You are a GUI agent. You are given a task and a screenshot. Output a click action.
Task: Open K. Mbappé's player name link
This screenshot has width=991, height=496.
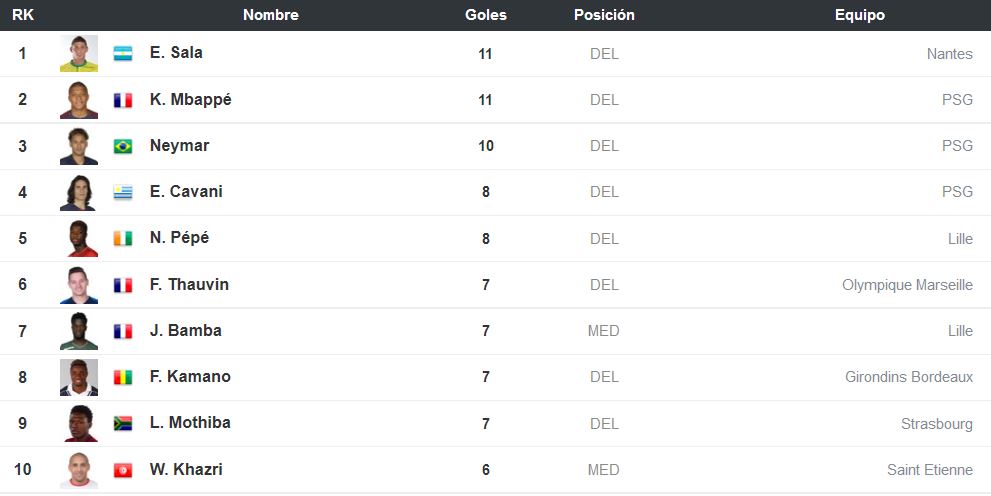(x=190, y=100)
